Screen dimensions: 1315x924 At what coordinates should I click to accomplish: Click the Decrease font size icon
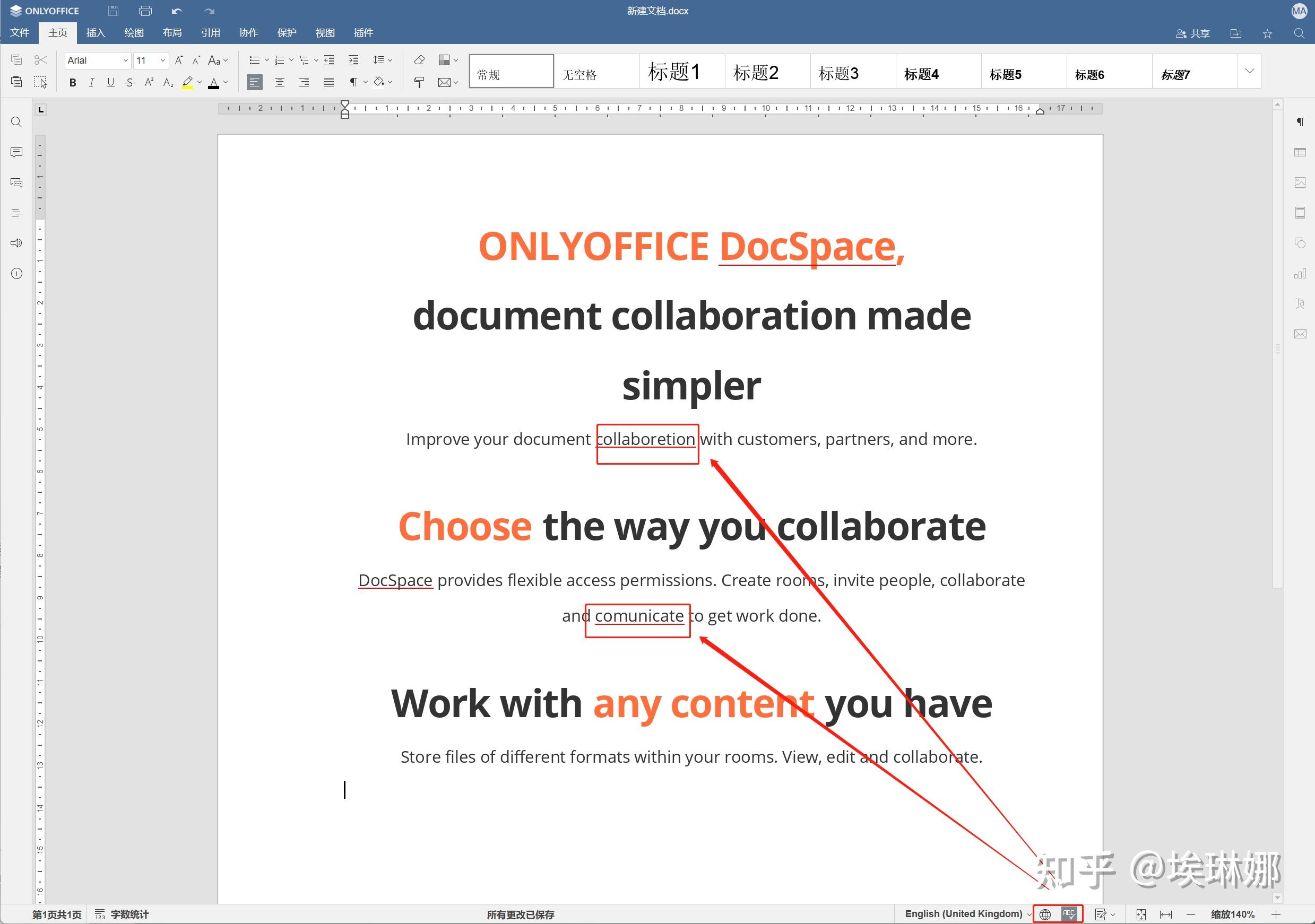coord(196,60)
